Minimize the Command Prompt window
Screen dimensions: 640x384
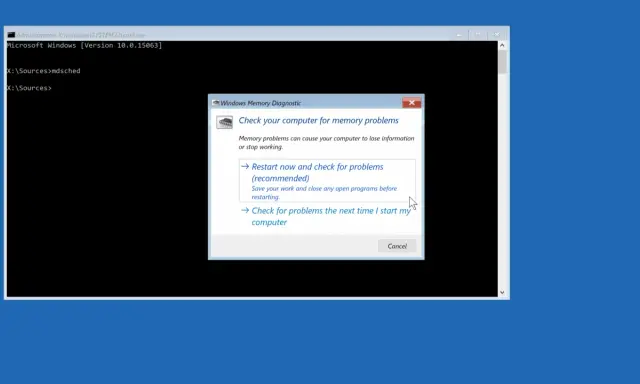coord(459,35)
